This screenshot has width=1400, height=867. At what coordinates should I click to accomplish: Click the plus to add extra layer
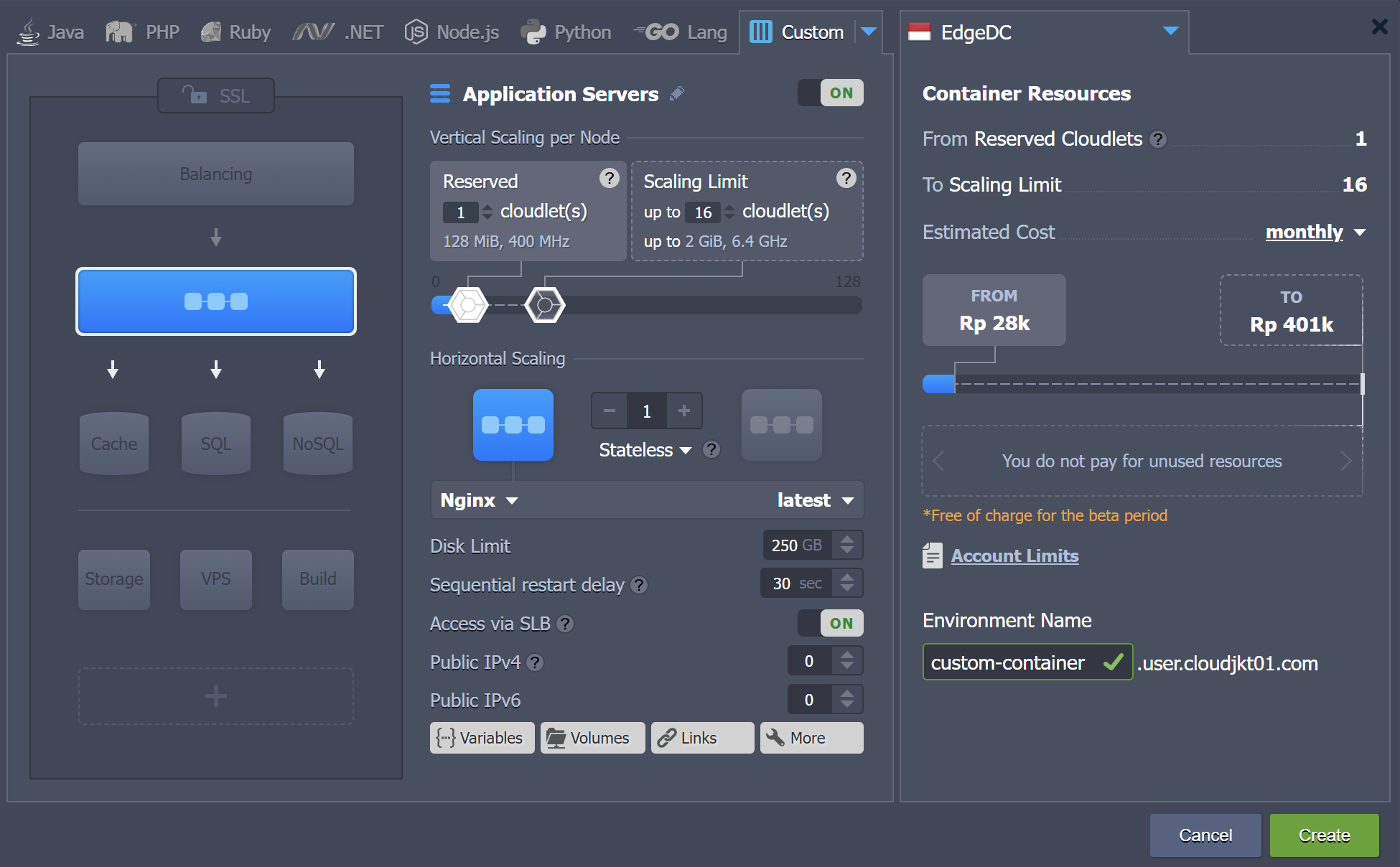point(216,696)
